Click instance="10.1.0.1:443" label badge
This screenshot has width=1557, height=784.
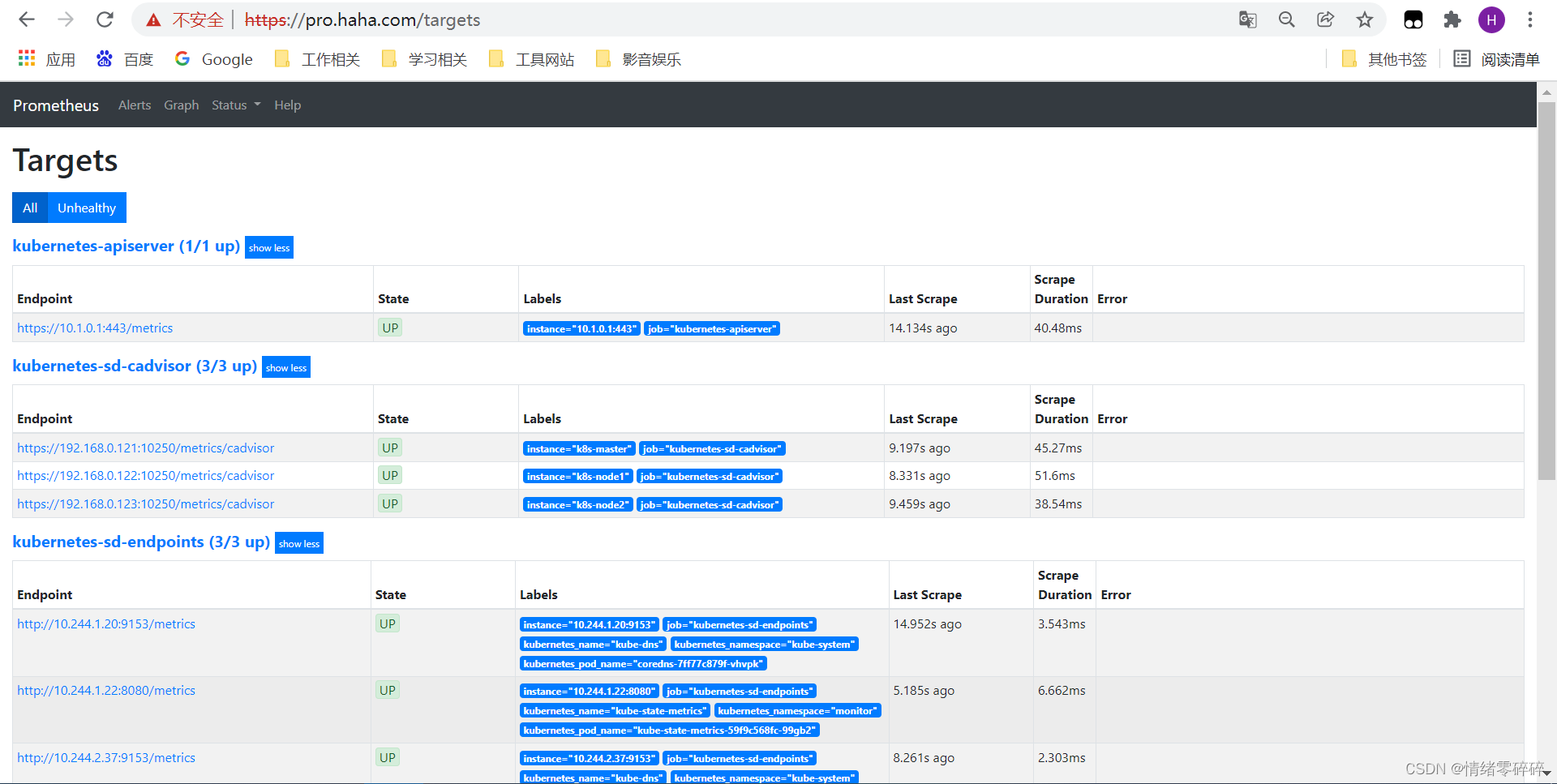coord(581,329)
